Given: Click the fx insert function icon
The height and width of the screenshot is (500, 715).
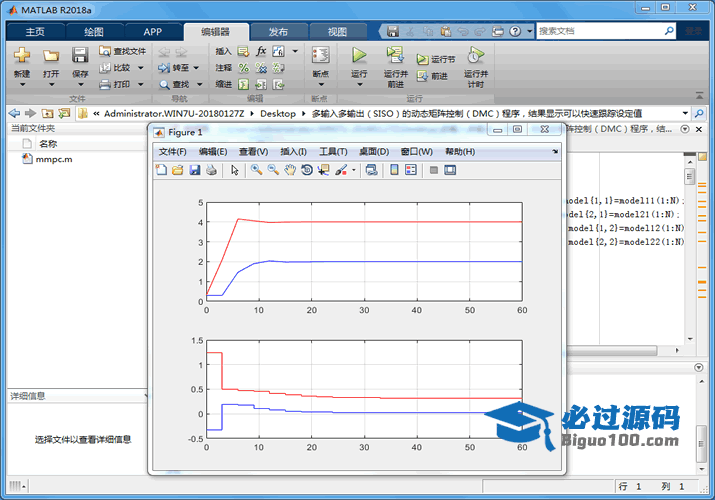Looking at the screenshot, I should [x=261, y=51].
